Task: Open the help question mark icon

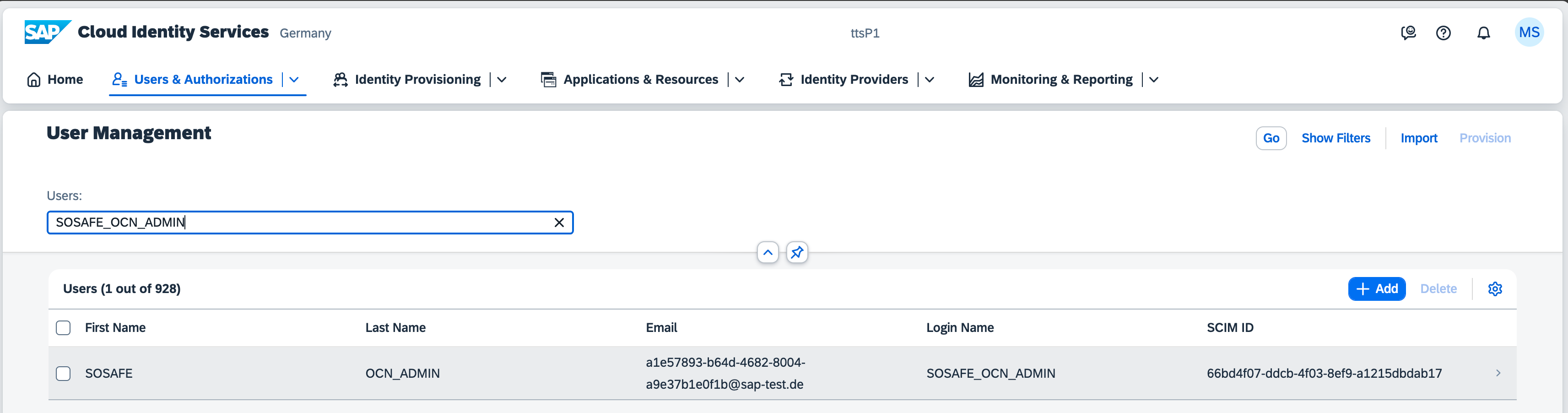Action: [x=1443, y=33]
